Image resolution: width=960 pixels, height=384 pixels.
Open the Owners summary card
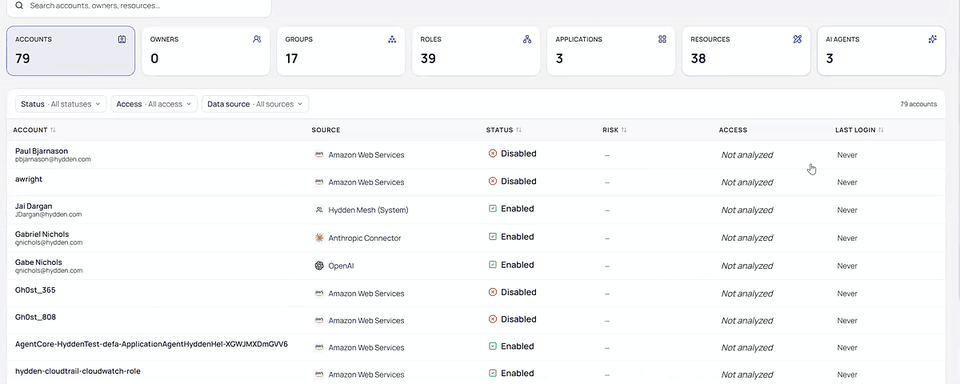click(x=206, y=51)
